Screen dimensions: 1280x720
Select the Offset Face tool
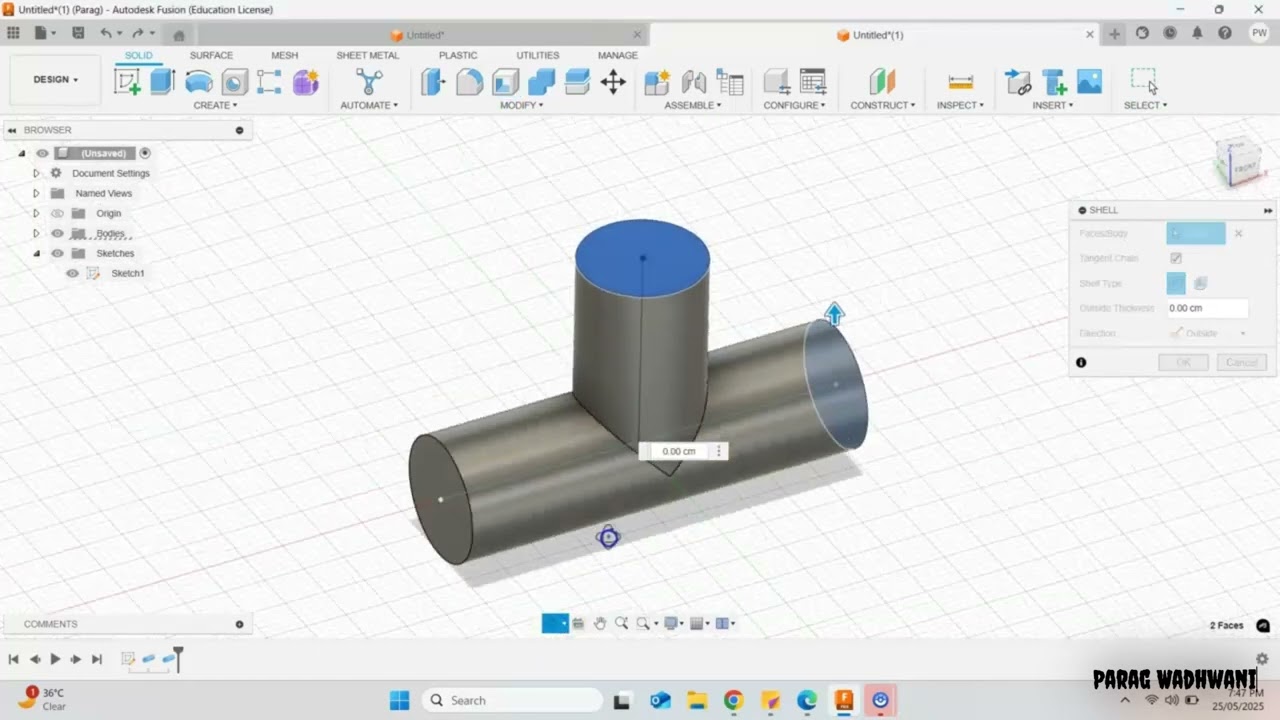point(577,82)
